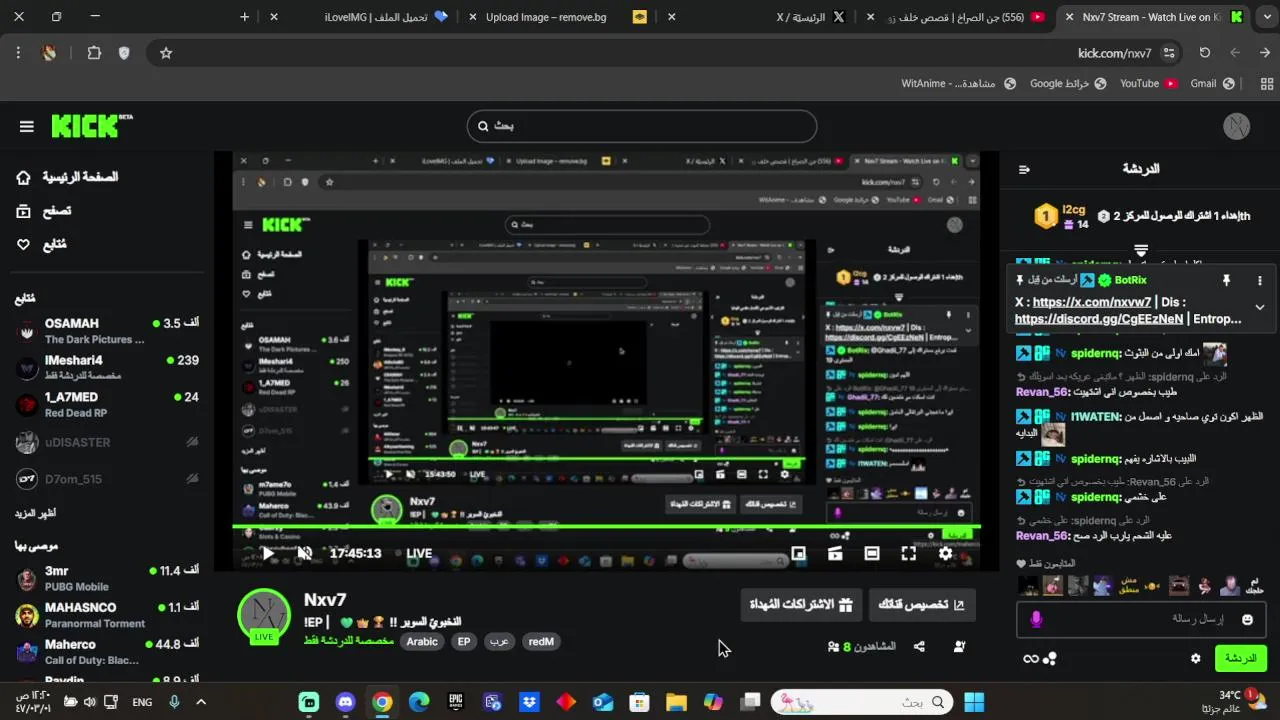Image resolution: width=1280 pixels, height=720 pixels.
Task: Open chat settings gear
Action: pos(1195,658)
